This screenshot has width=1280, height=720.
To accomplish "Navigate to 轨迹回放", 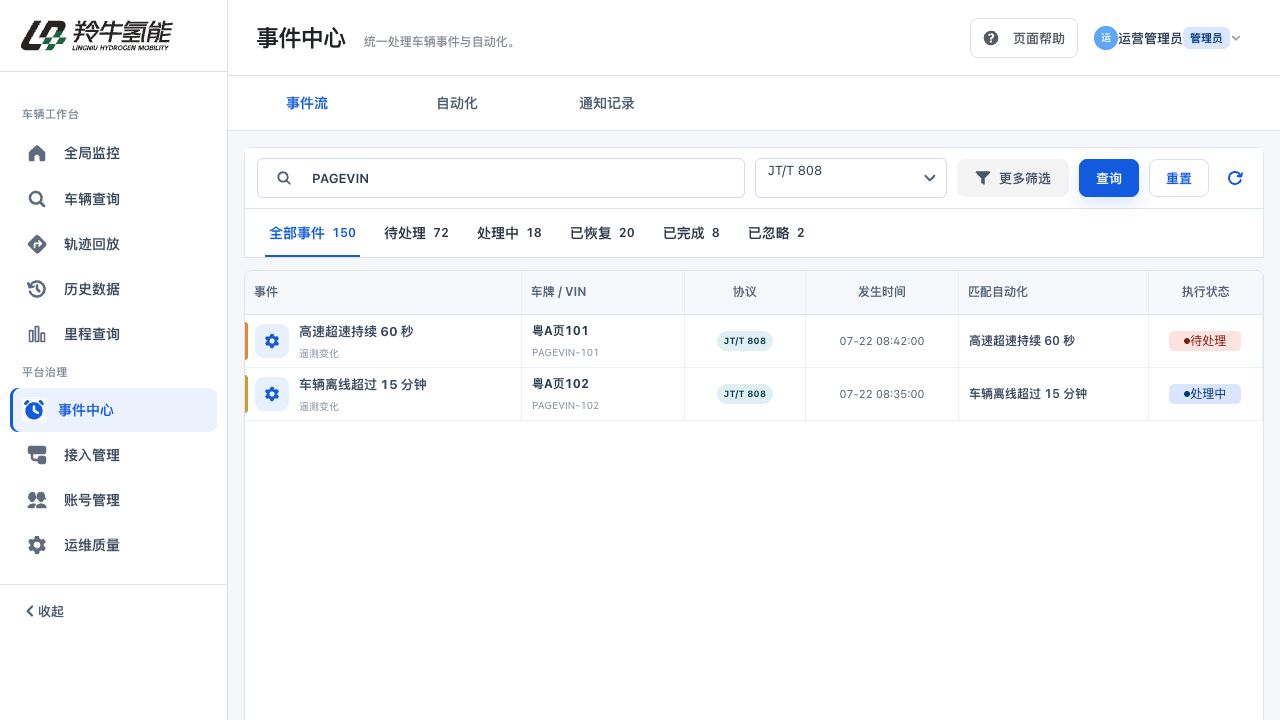I will (113, 244).
